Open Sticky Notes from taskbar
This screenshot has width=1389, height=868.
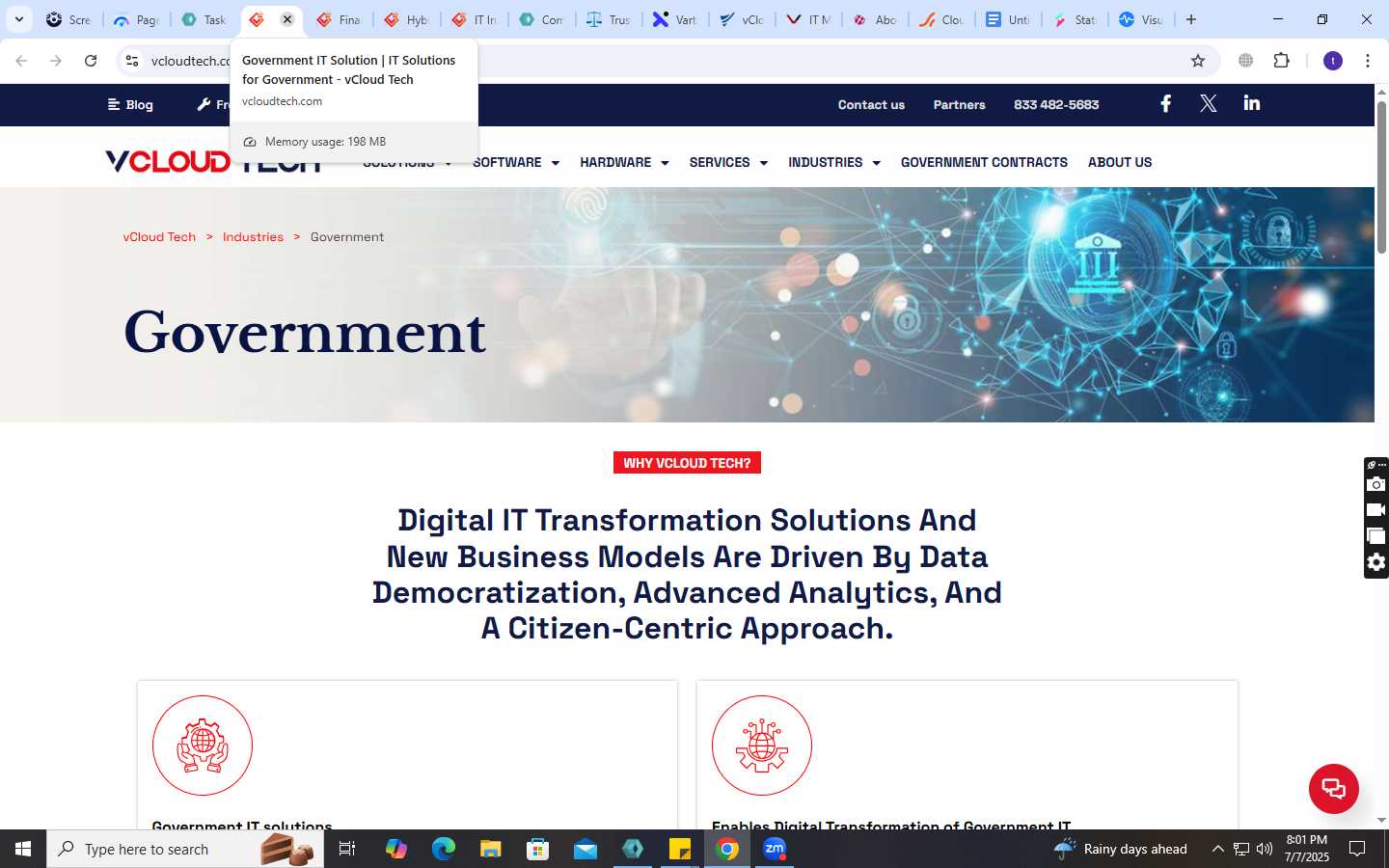[x=680, y=849]
